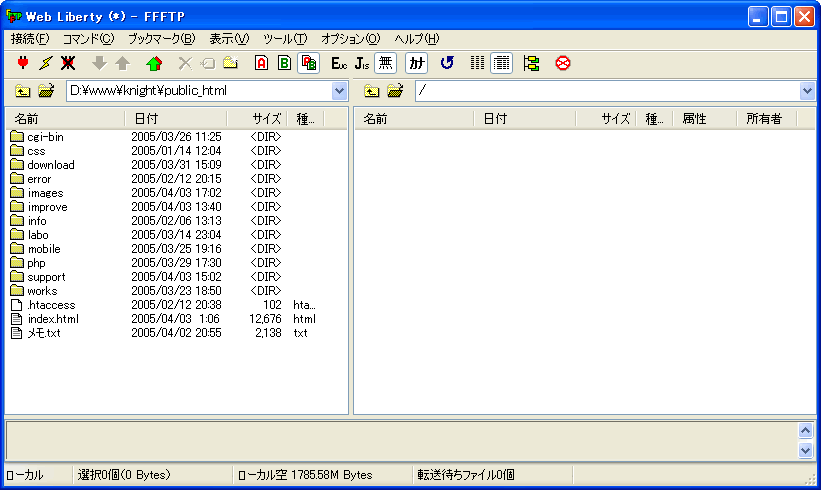
Task: Open the オプション(O) menu
Action: (x=350, y=39)
